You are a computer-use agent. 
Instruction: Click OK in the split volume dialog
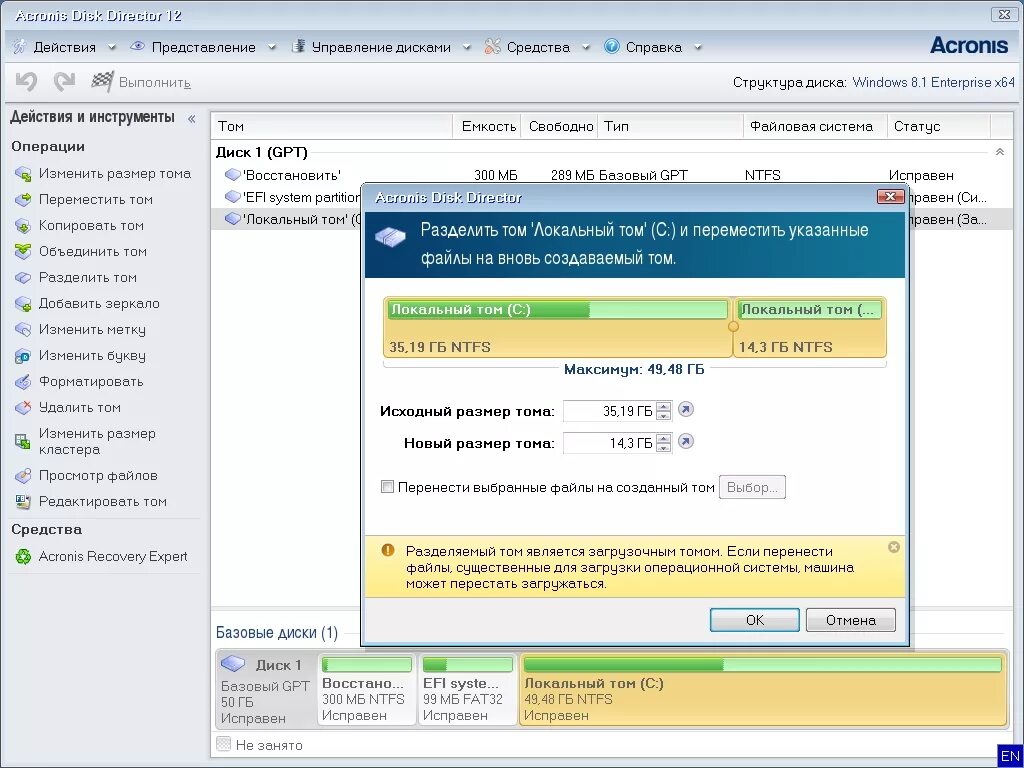pos(754,620)
